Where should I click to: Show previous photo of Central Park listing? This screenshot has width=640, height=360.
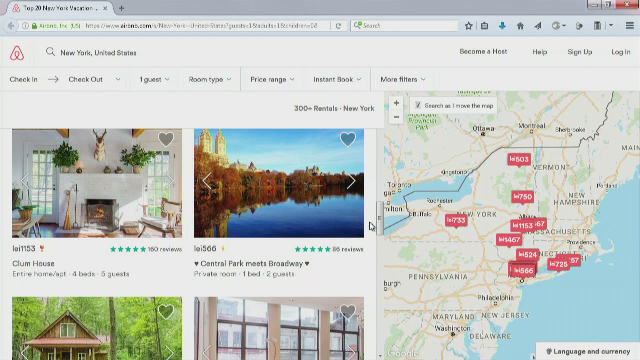207,181
